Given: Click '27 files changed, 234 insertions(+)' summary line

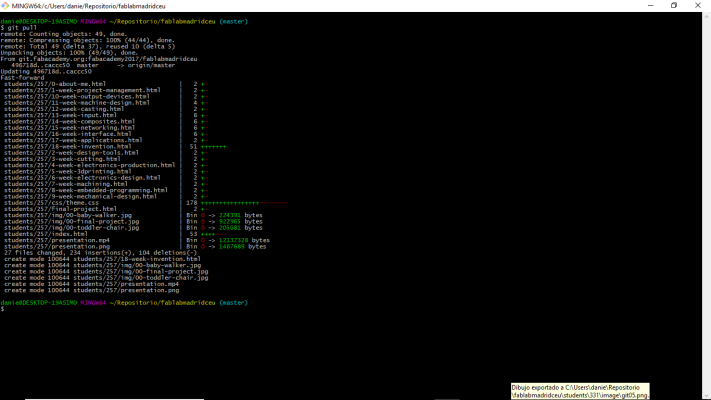Looking at the screenshot, I should [x=101, y=253].
